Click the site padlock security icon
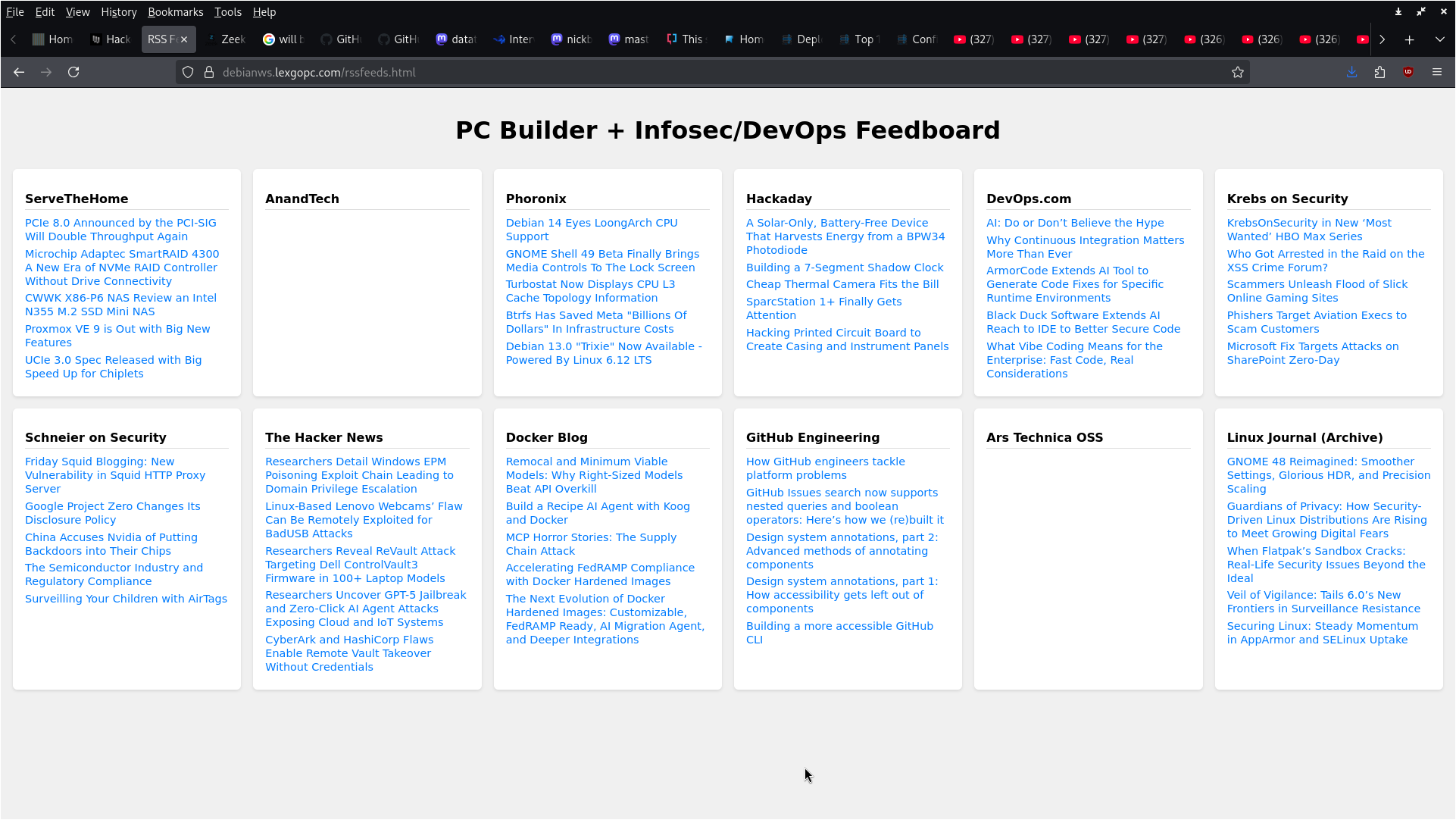 209,72
